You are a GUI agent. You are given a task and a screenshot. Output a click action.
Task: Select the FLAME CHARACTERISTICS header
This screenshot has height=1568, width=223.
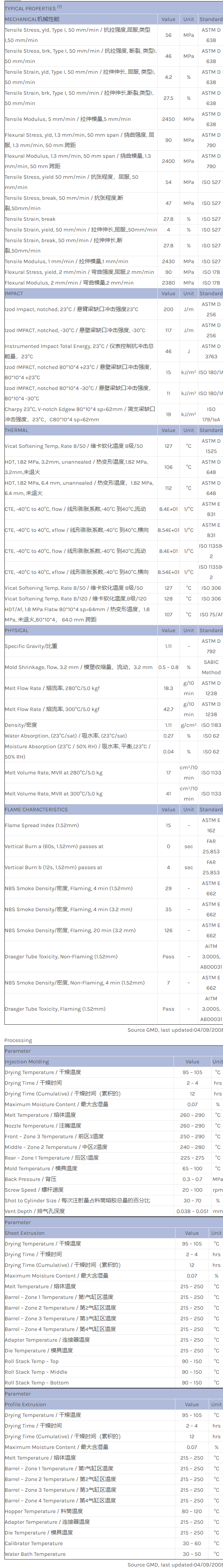pyautogui.click(x=36, y=809)
